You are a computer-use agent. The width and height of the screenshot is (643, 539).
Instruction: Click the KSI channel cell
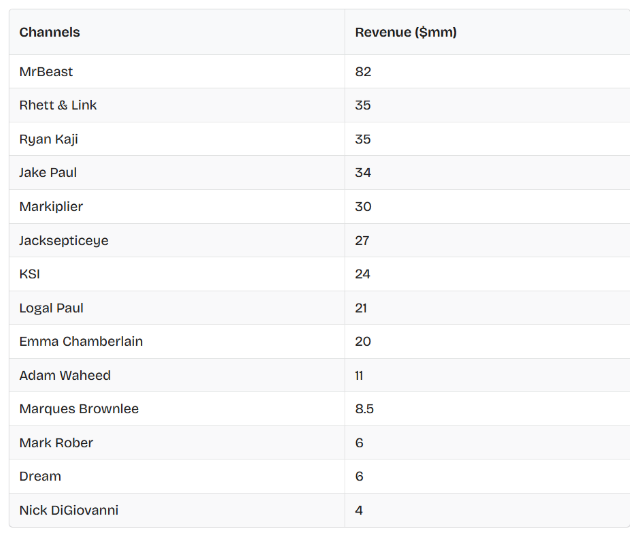(x=30, y=274)
